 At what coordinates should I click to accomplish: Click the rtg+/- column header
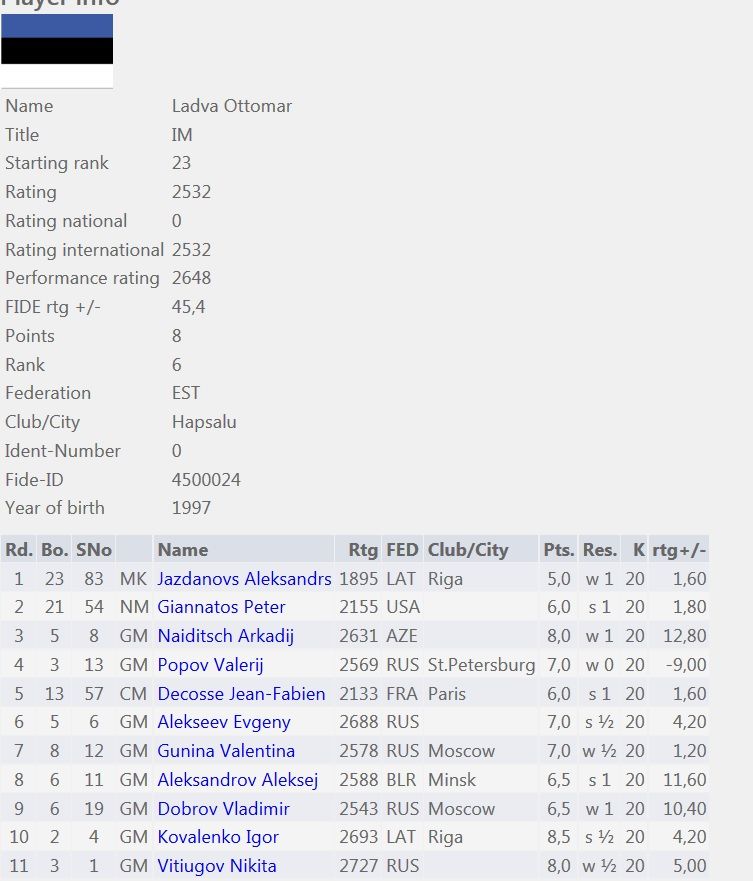679,550
